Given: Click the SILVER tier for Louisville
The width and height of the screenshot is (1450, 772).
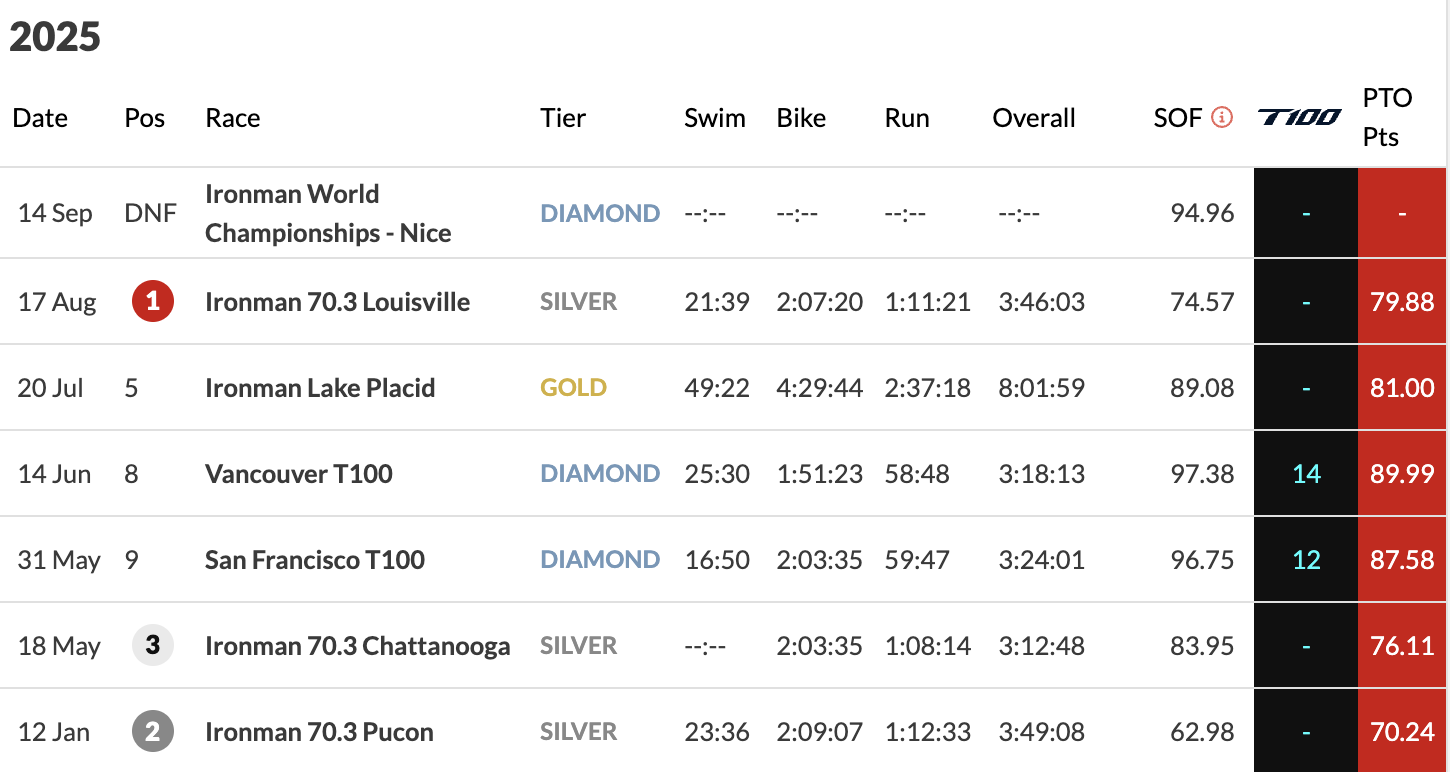Looking at the screenshot, I should click(579, 302).
